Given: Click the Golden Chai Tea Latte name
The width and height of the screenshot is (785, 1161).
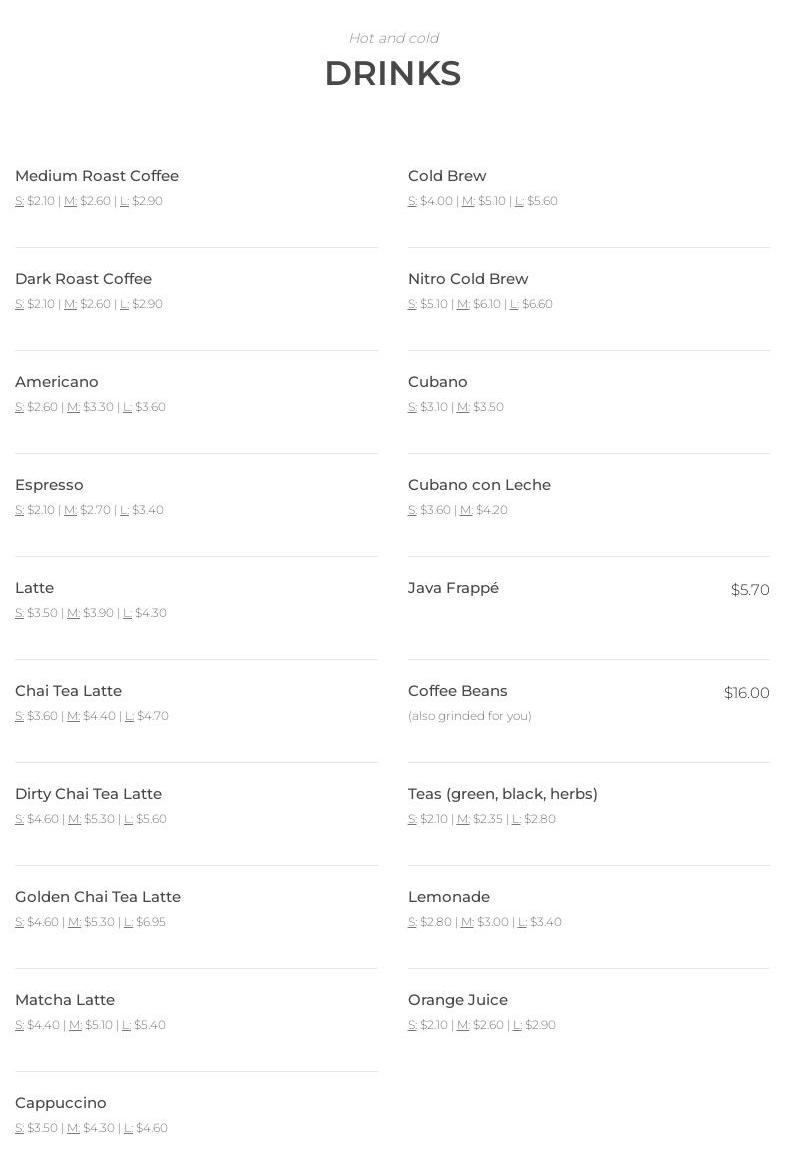Looking at the screenshot, I should (x=98, y=897).
